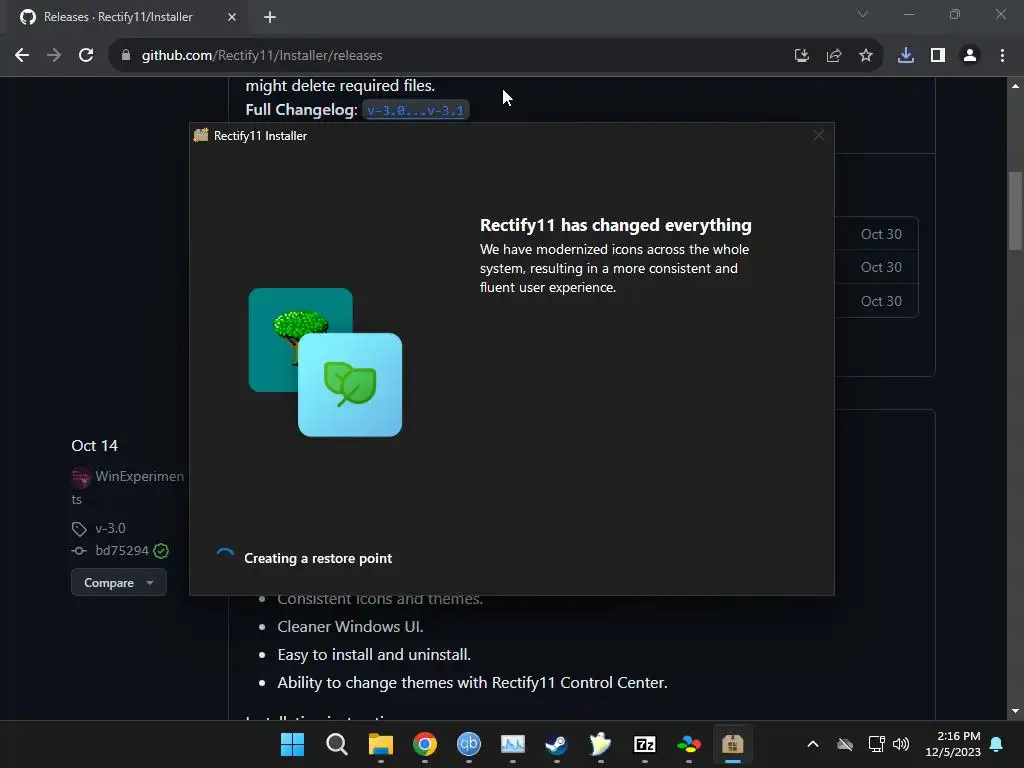
Task: Click the scrollbar up arrow
Action: click(x=1015, y=86)
